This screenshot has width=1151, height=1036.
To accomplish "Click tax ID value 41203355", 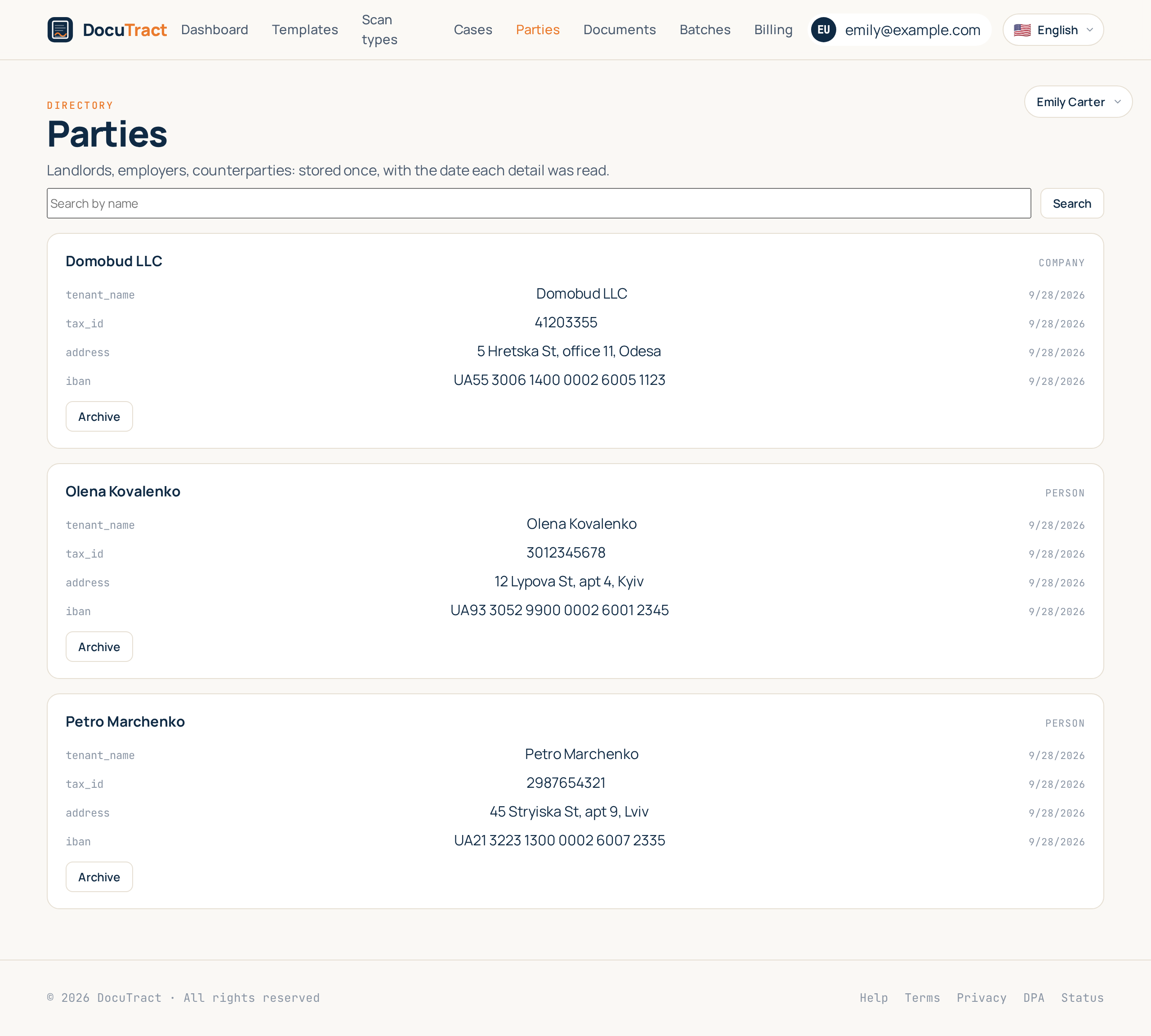I will 566,323.
